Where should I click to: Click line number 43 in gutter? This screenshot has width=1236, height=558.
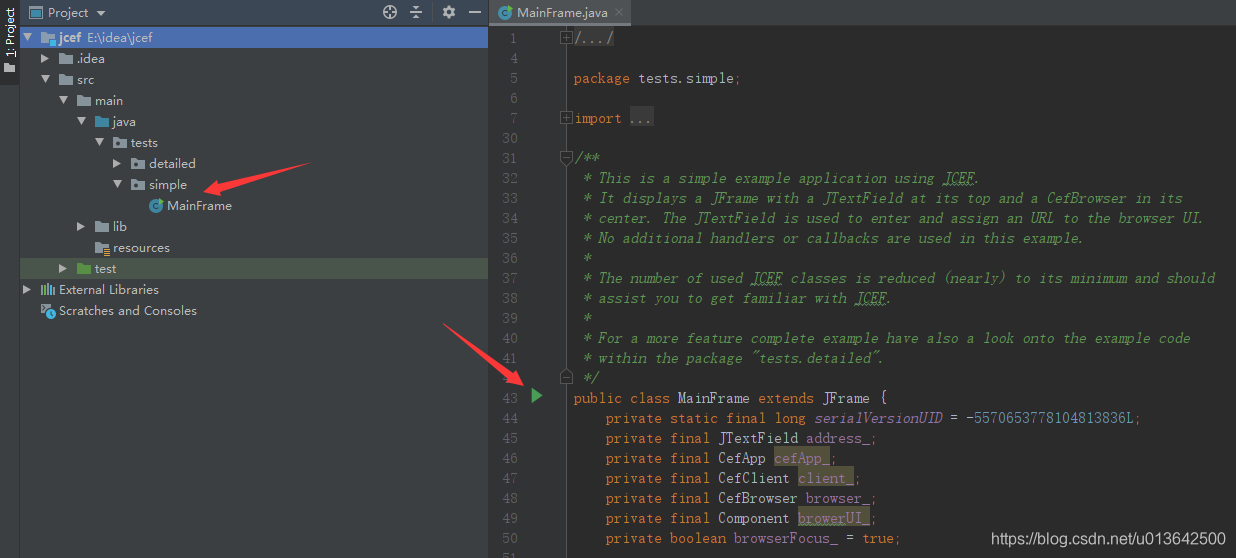click(x=511, y=398)
